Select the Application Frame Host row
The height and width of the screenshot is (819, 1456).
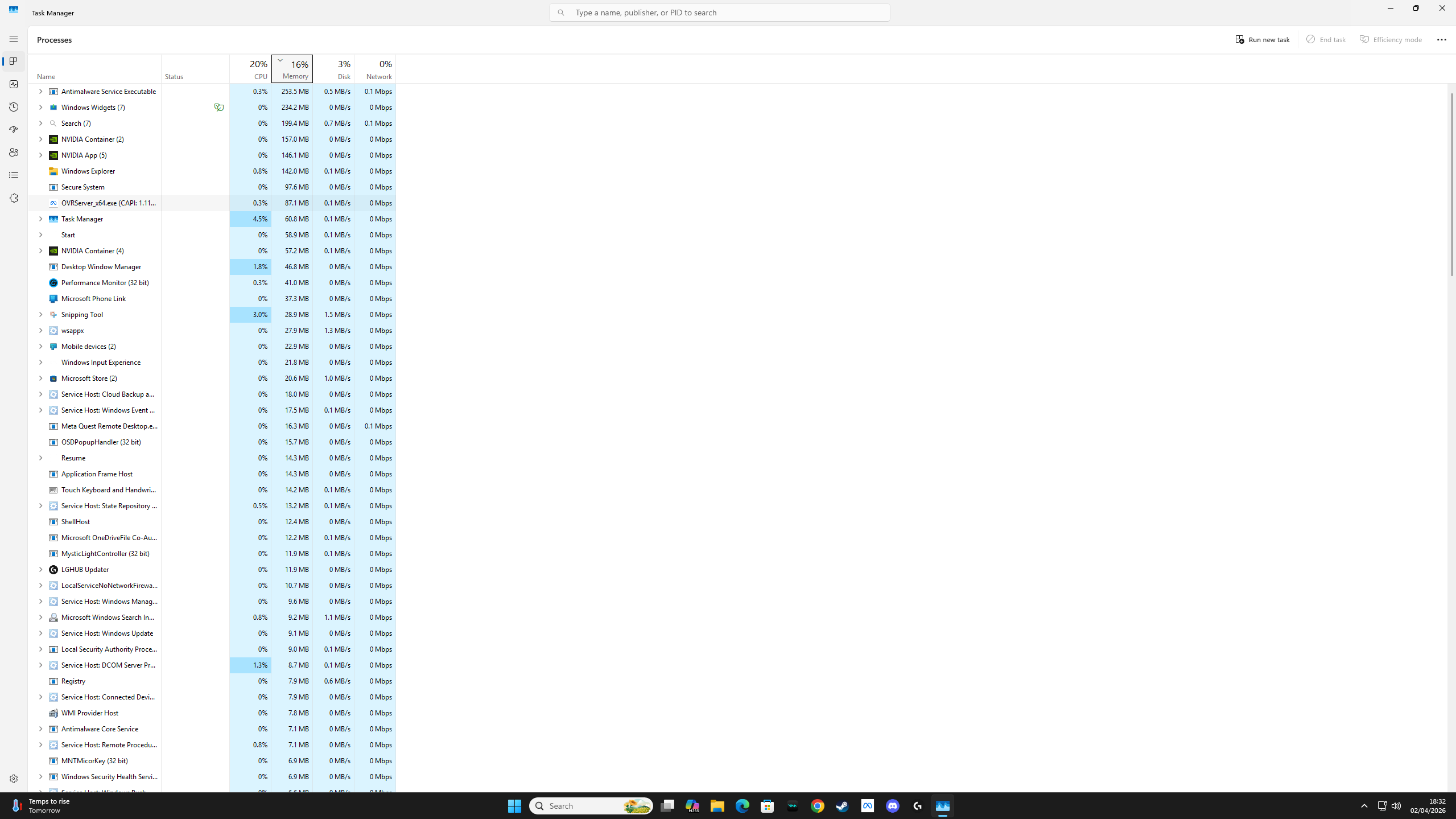212,474
